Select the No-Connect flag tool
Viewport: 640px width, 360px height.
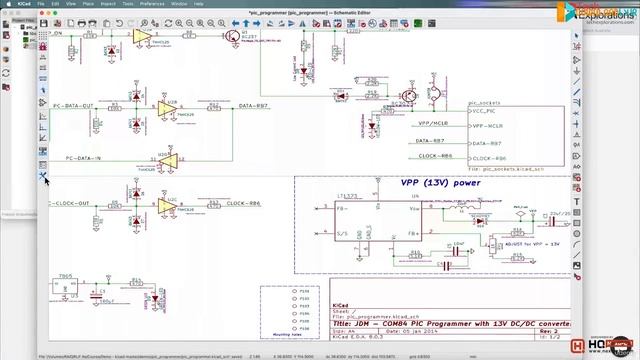tap(576, 113)
